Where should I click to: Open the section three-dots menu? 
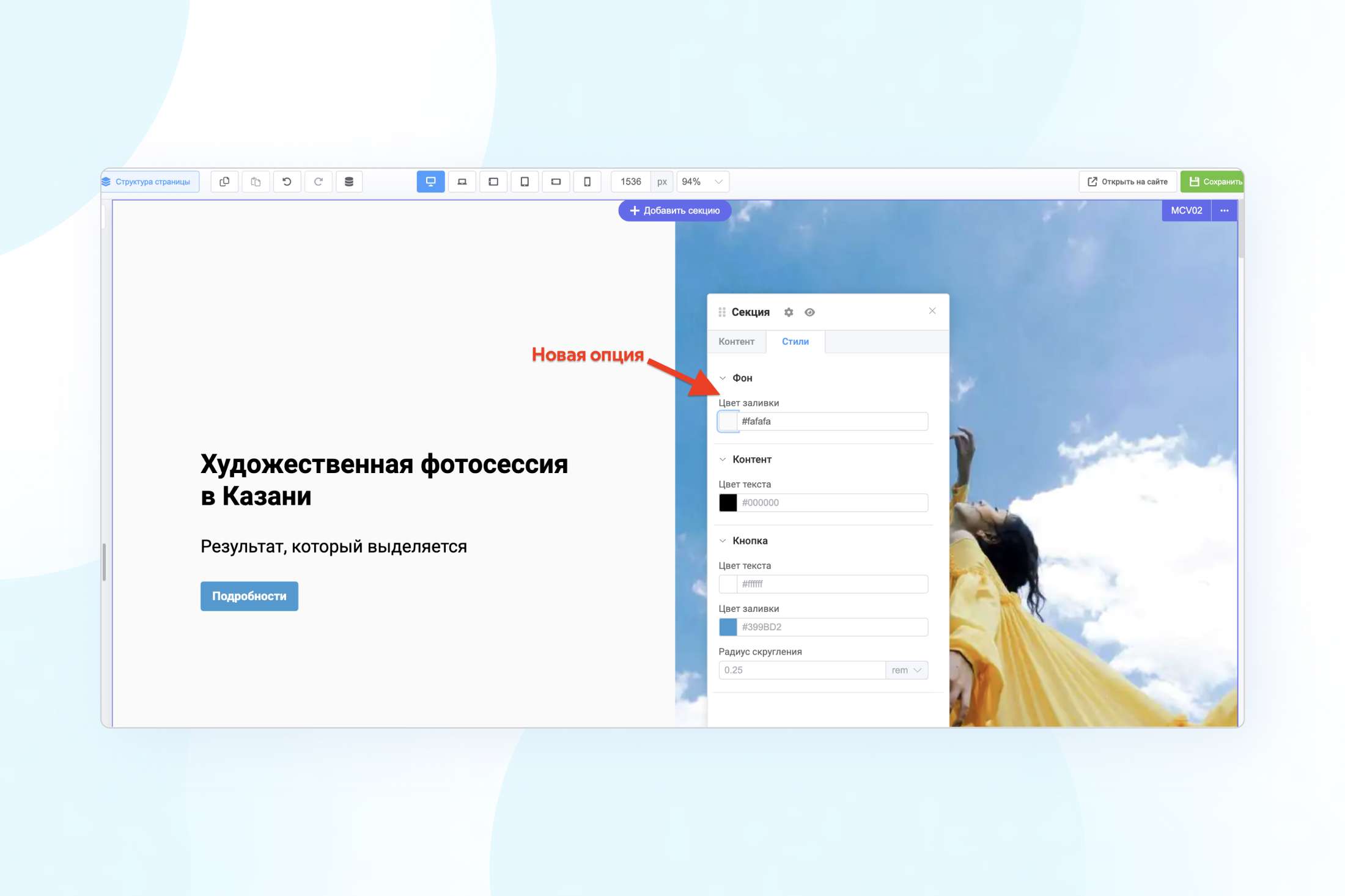click(1225, 210)
